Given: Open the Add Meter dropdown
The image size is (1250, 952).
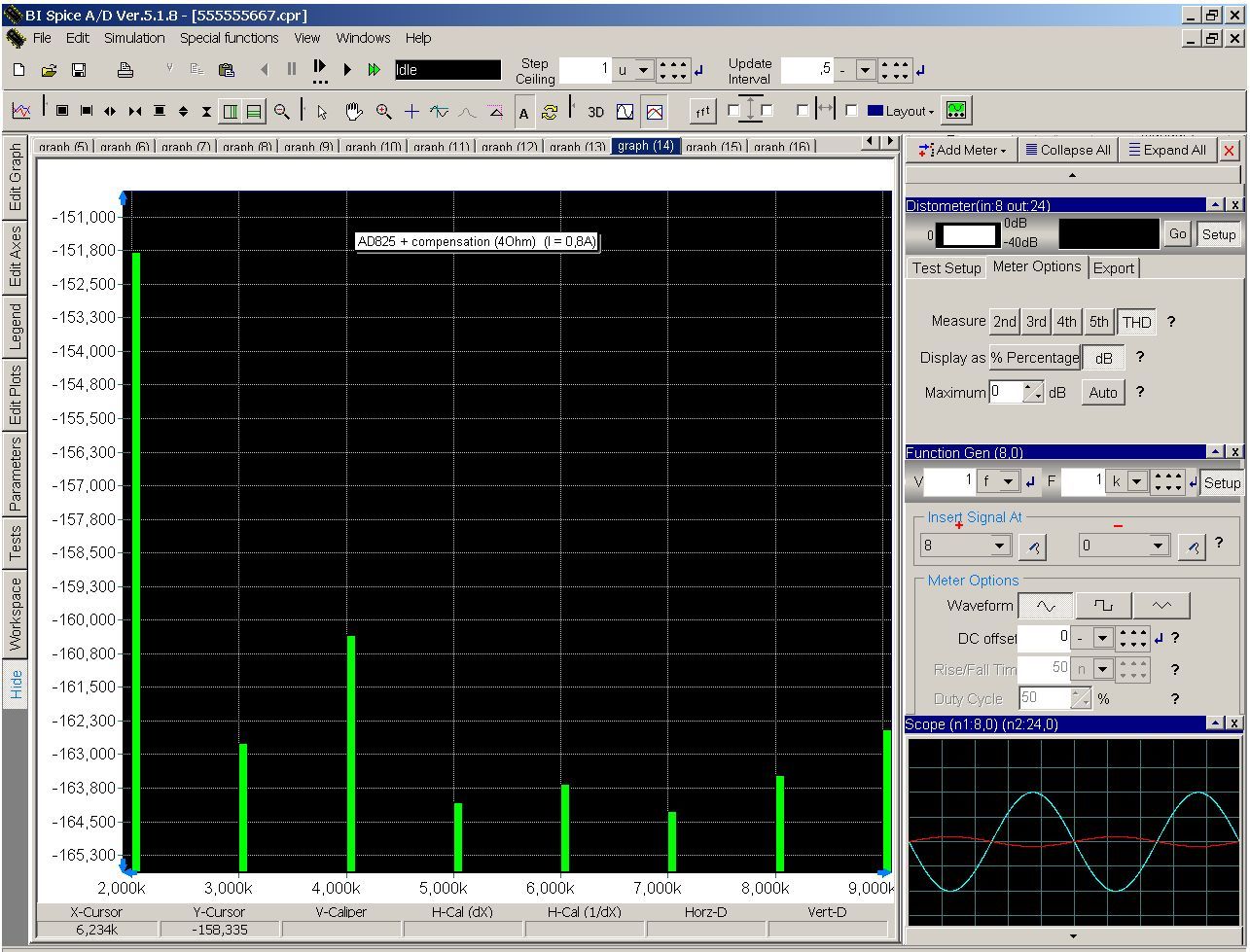Looking at the screenshot, I should click(961, 150).
